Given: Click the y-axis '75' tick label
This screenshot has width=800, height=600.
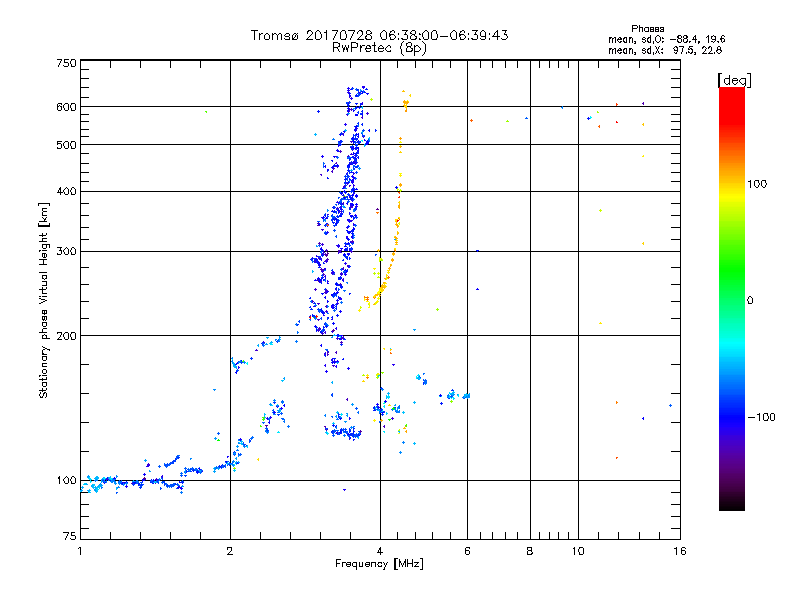Looking at the screenshot, I should pos(69,536).
